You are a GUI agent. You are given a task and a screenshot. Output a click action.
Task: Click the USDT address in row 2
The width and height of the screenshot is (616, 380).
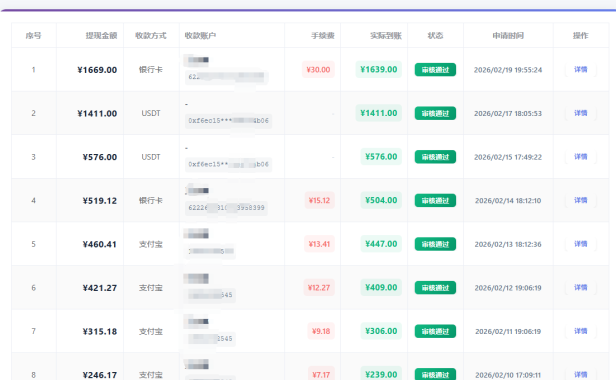(229, 121)
